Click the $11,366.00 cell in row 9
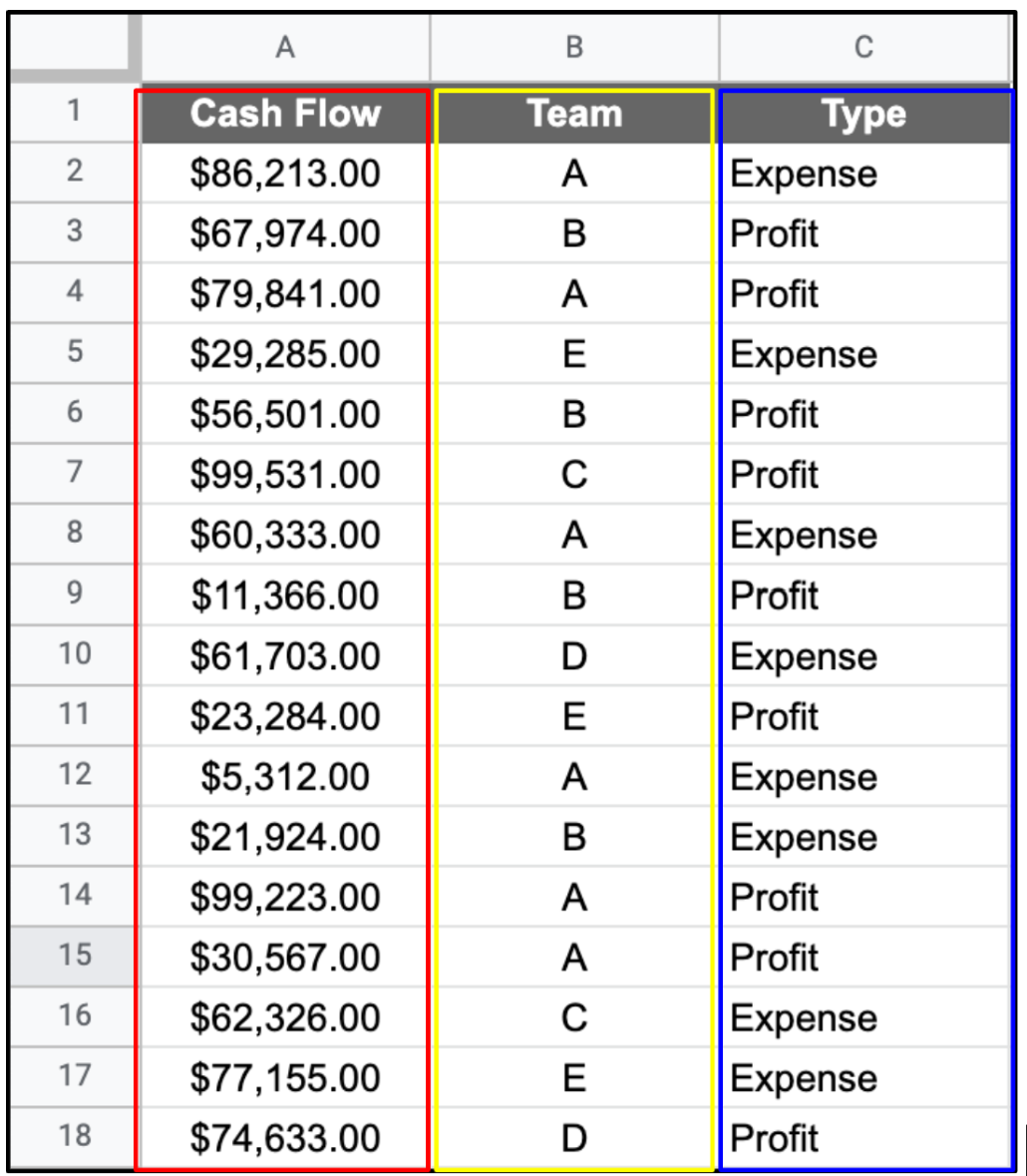This screenshot has width=1027, height=1176. [x=285, y=595]
